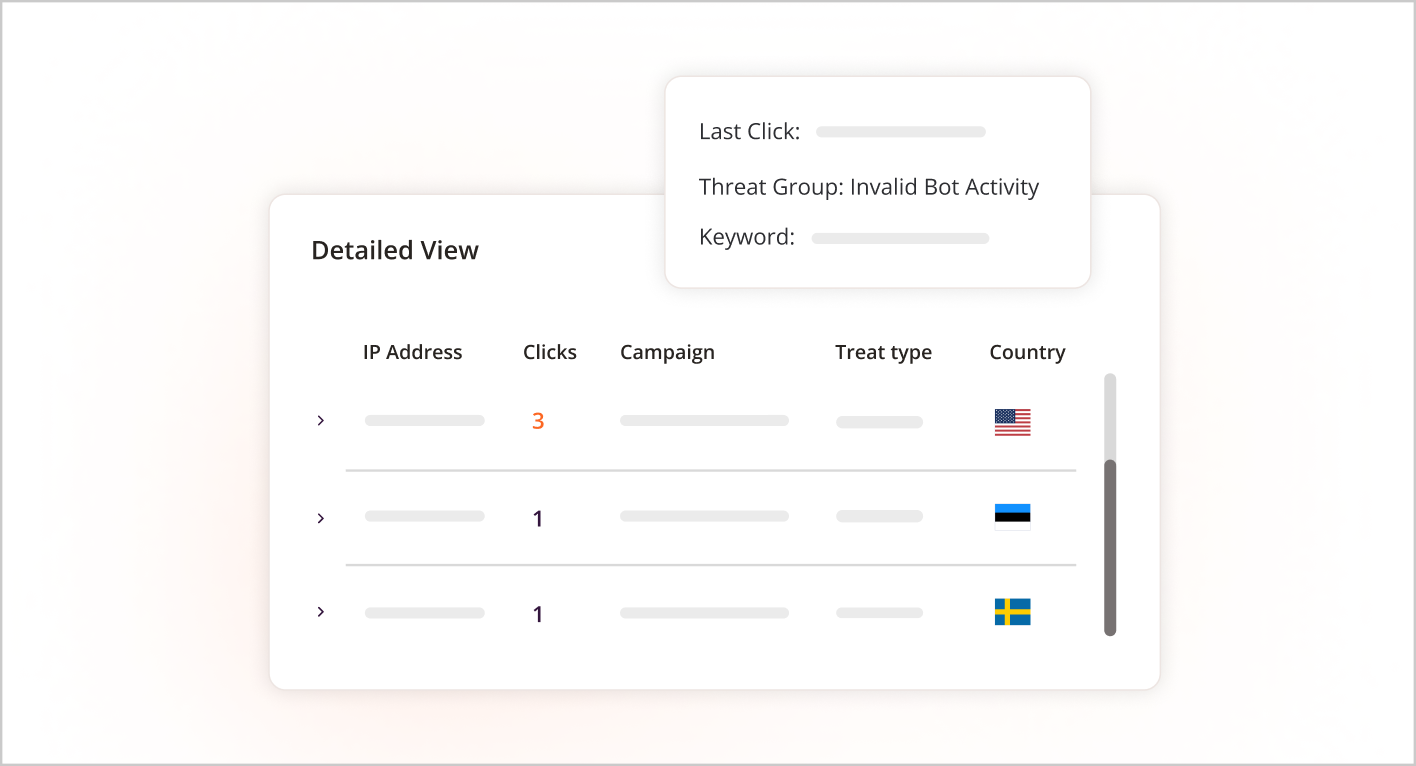
Task: Click the Last Click value placeholder
Action: (900, 132)
